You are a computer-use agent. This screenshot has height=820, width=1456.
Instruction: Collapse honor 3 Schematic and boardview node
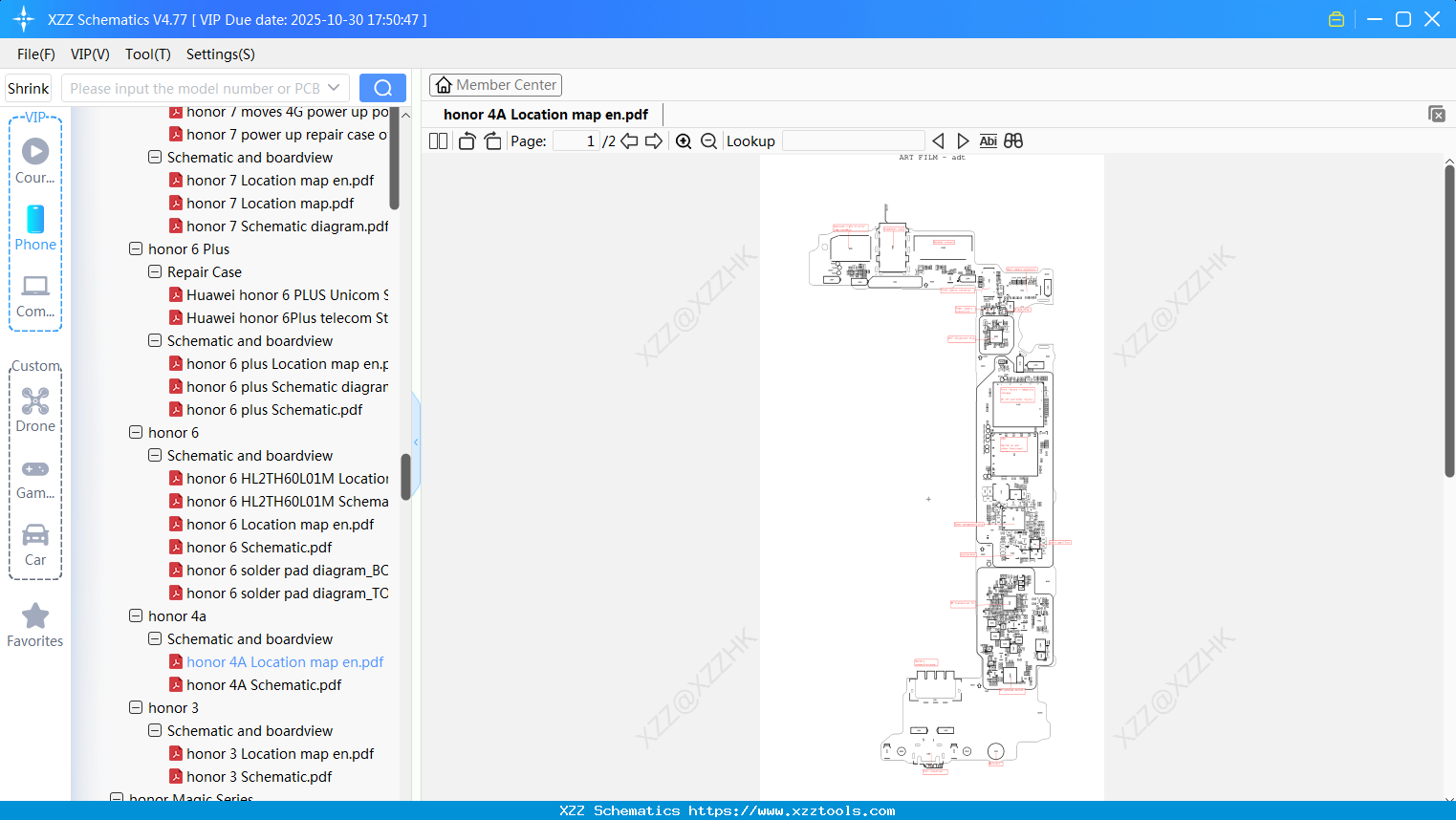point(155,731)
